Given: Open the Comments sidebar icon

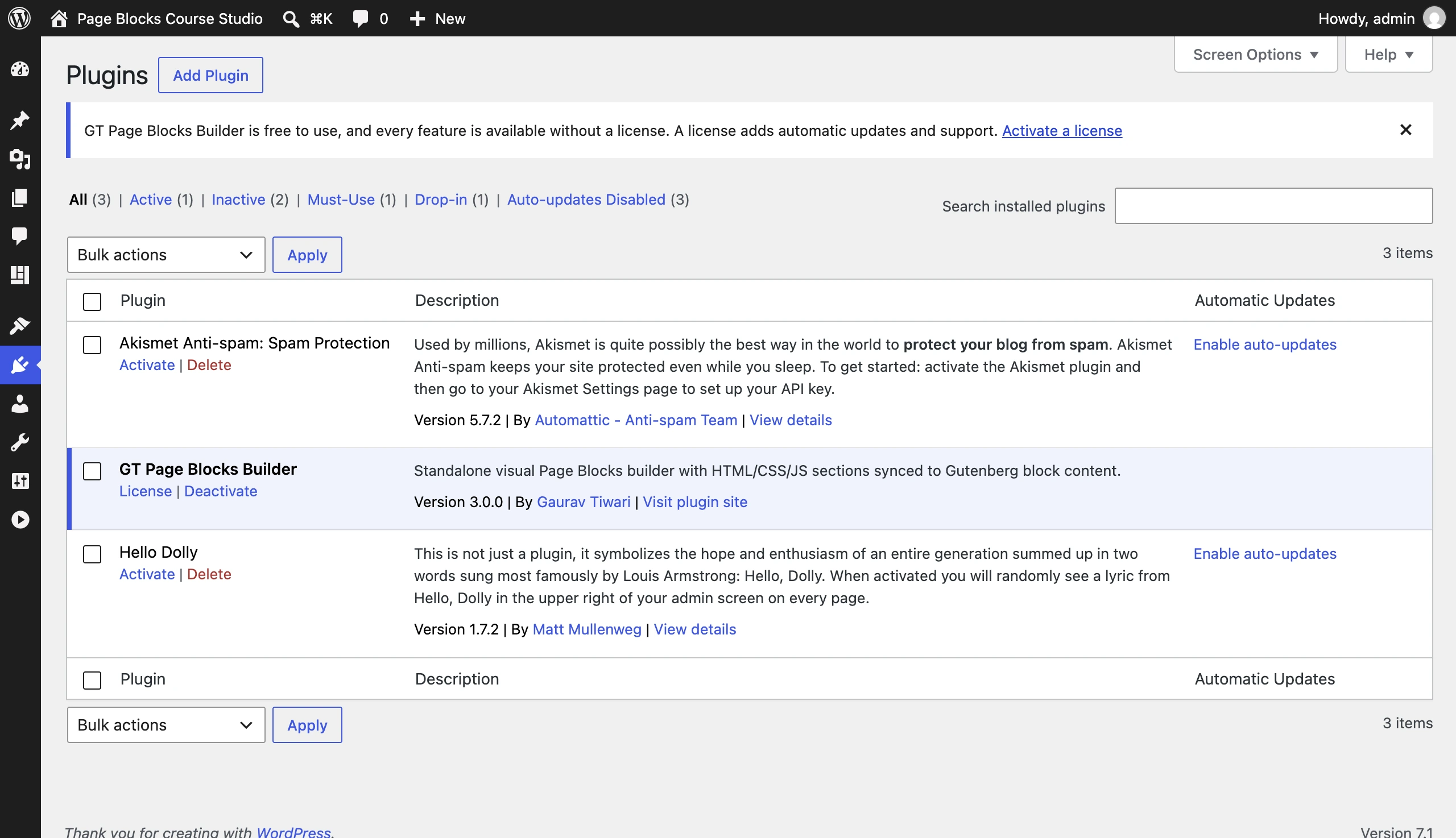Looking at the screenshot, I should click(x=20, y=236).
